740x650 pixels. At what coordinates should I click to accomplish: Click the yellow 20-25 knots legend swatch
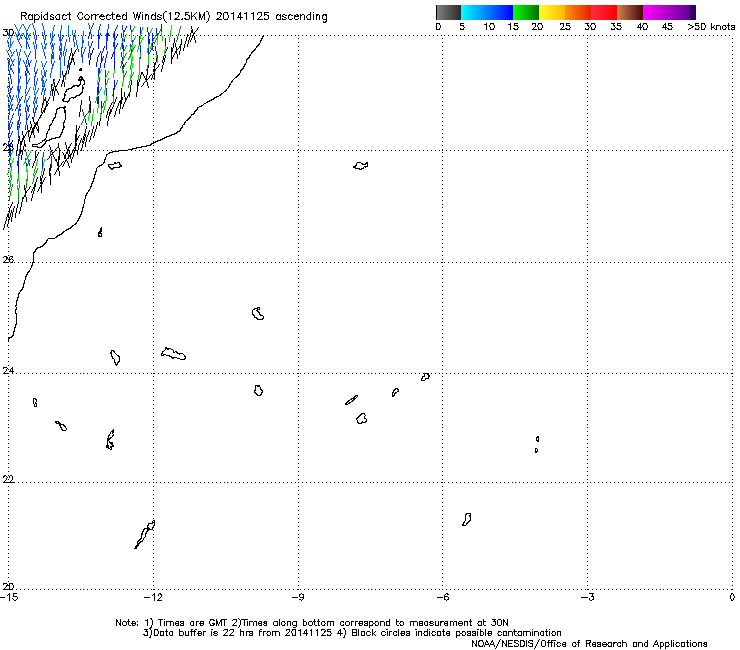(552, 12)
